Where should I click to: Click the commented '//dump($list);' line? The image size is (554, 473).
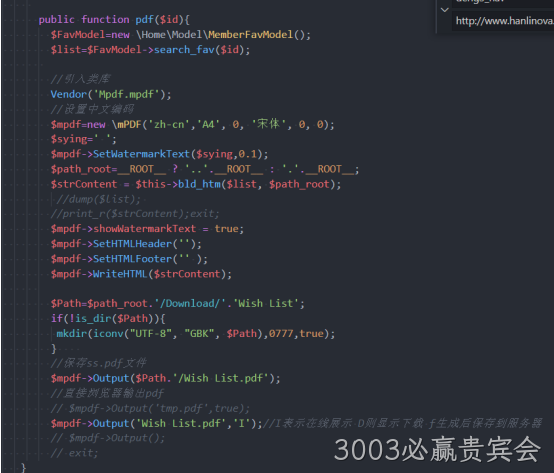pos(98,199)
